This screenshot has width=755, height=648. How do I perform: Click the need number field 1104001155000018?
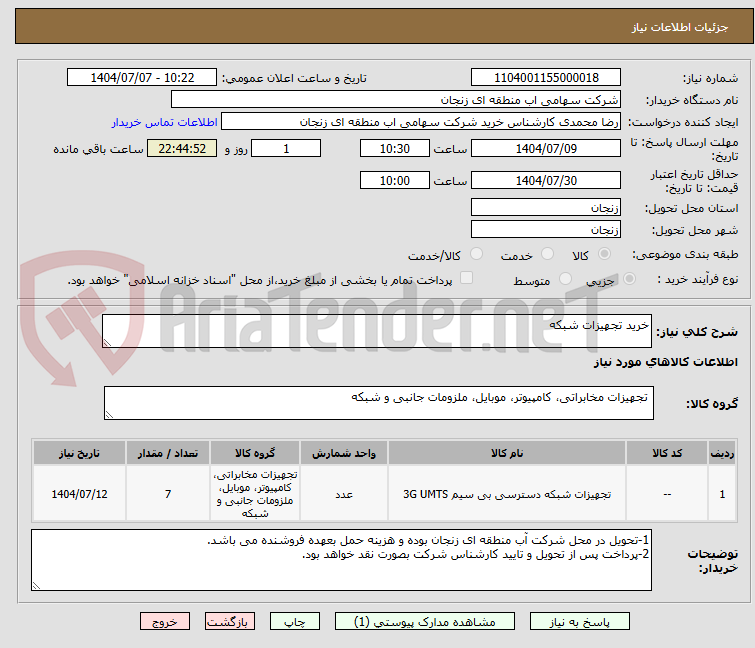tap(546, 78)
